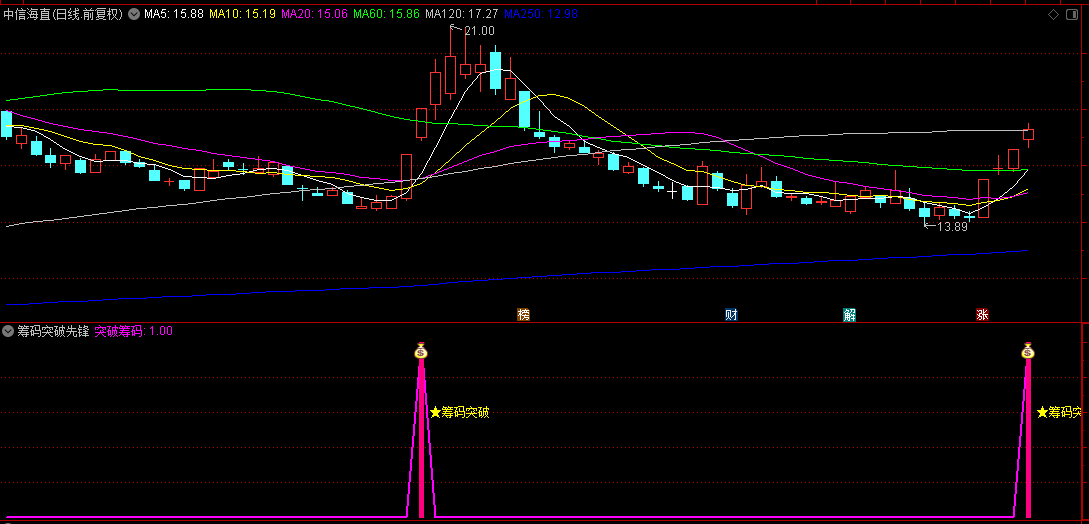Image resolution: width=1089 pixels, height=524 pixels.
Task: Click the diamond icon at top right
Action: coord(1053,14)
